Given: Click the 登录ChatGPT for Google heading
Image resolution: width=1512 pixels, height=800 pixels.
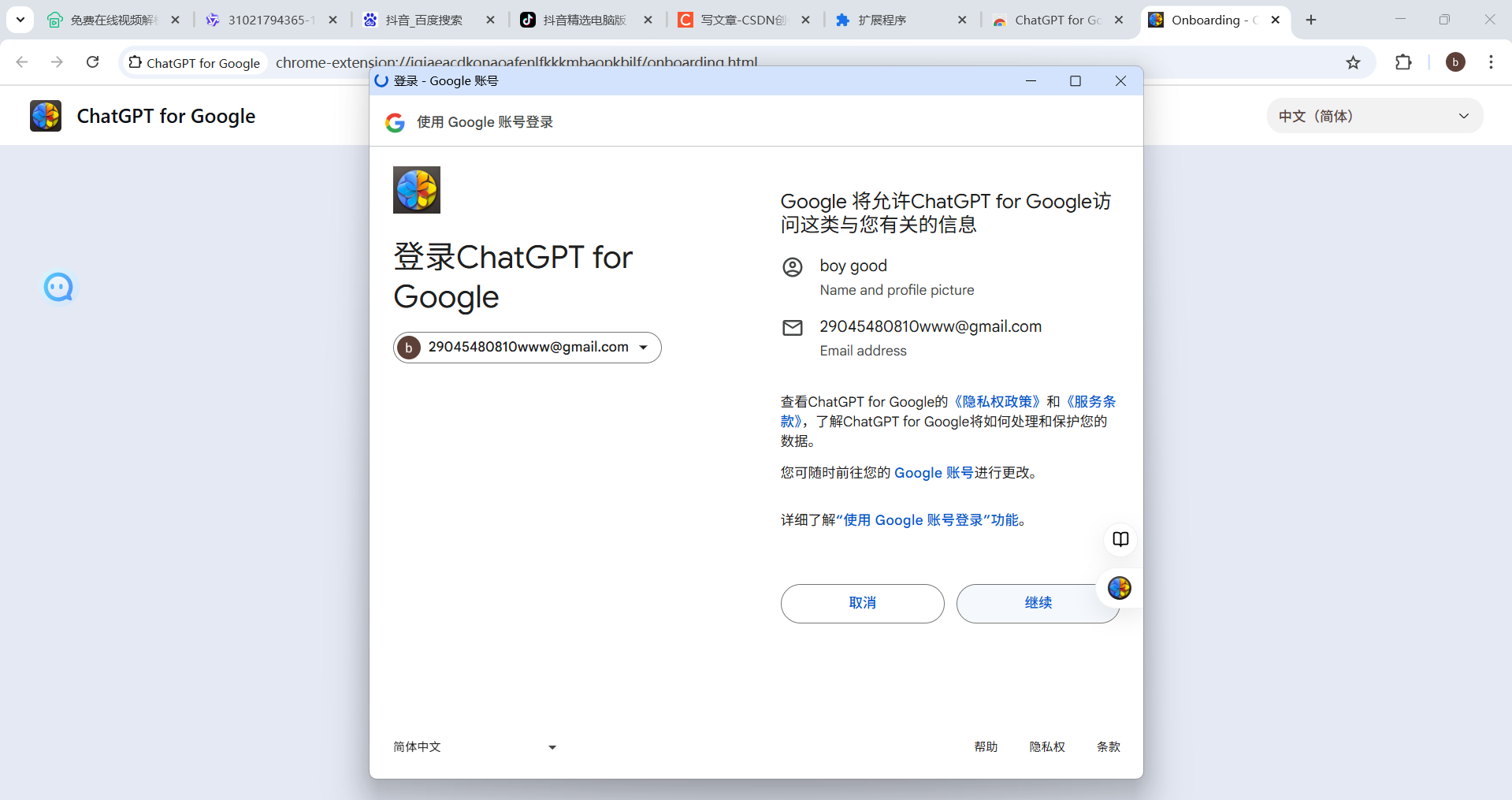Looking at the screenshot, I should point(513,277).
